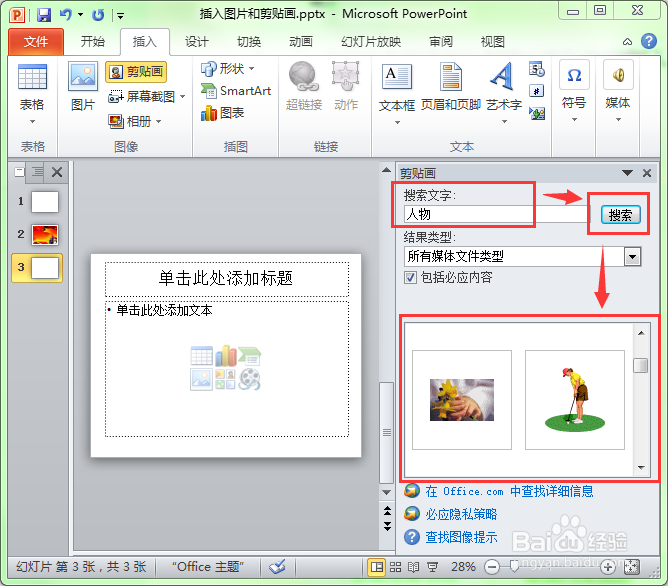Insert Symbol (符号) via omega icon
The image size is (668, 586).
click(x=574, y=75)
